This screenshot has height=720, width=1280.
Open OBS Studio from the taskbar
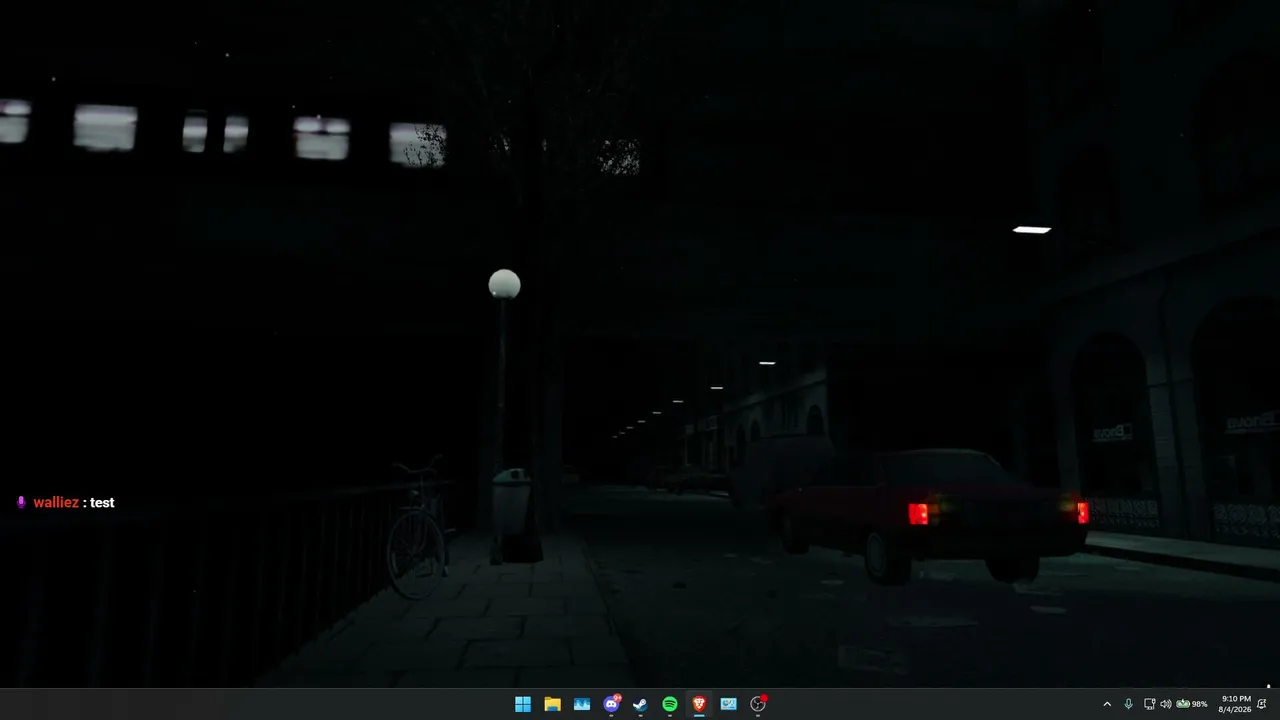tap(758, 704)
